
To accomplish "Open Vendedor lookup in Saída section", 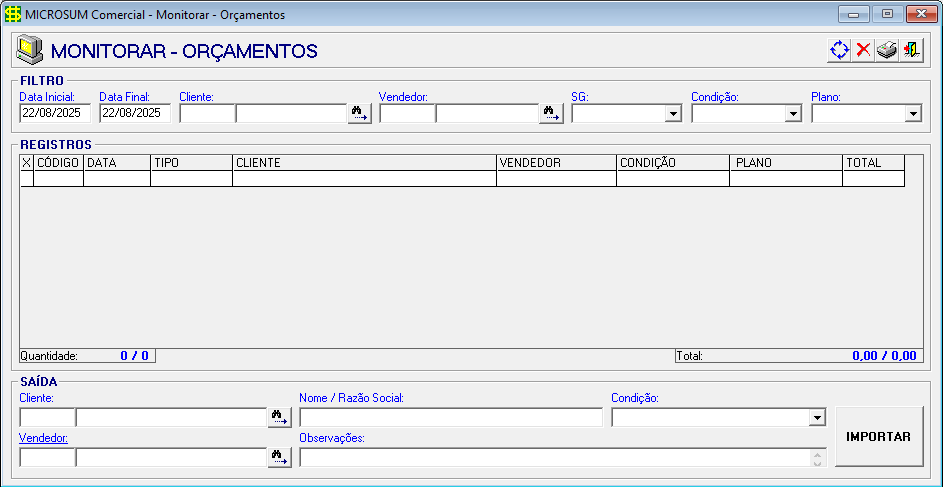I will pos(279,457).
